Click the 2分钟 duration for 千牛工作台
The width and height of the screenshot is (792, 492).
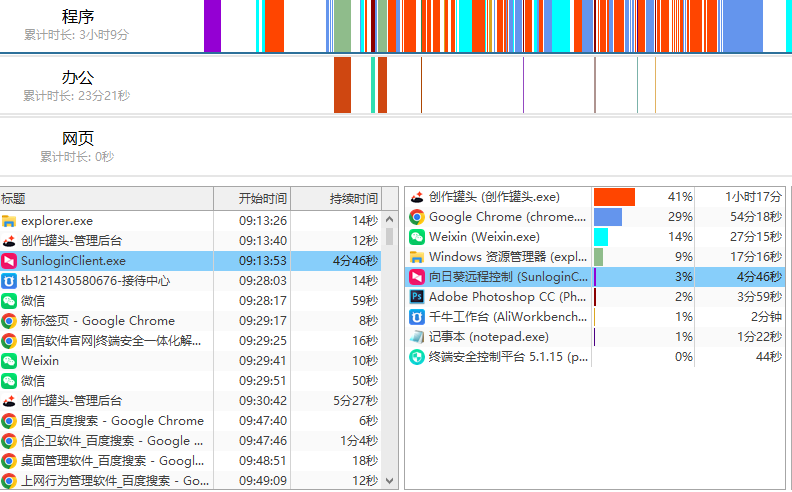(766, 317)
